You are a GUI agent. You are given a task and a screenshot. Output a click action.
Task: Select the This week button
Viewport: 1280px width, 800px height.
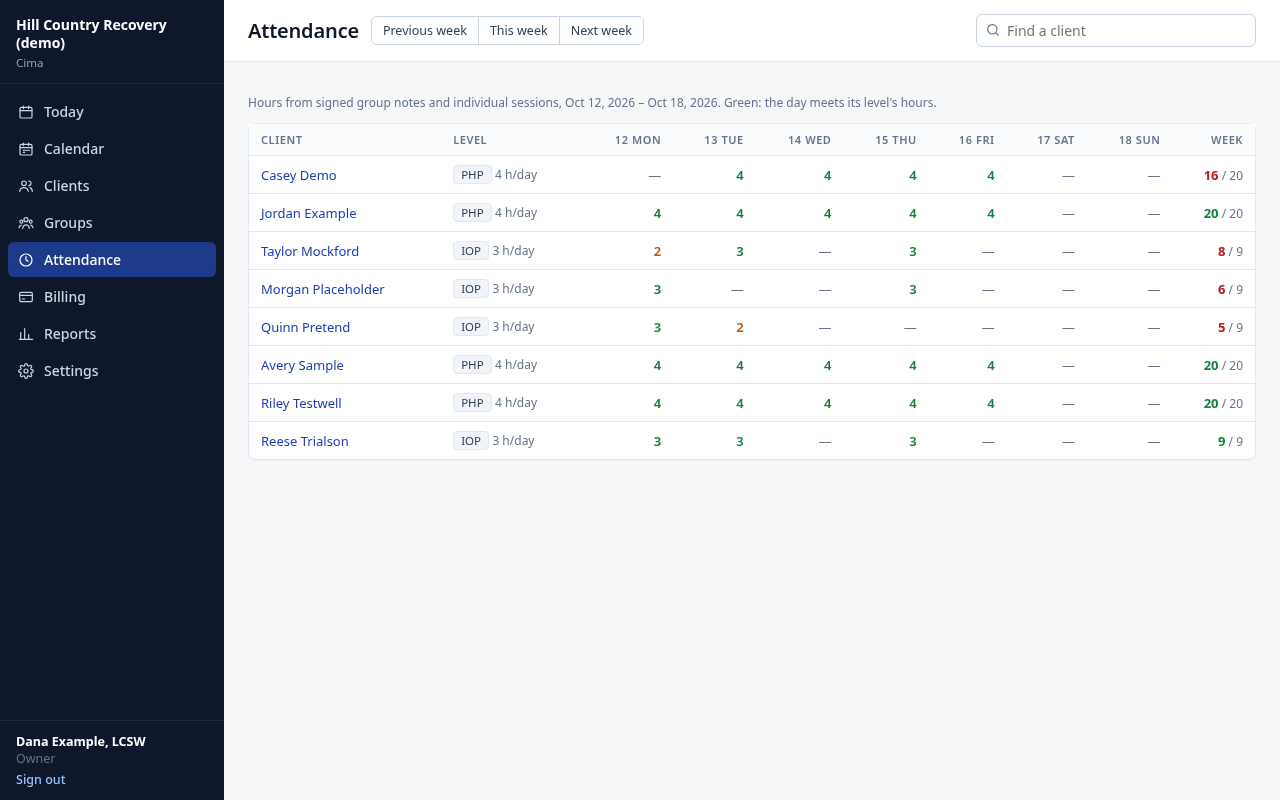coord(519,30)
